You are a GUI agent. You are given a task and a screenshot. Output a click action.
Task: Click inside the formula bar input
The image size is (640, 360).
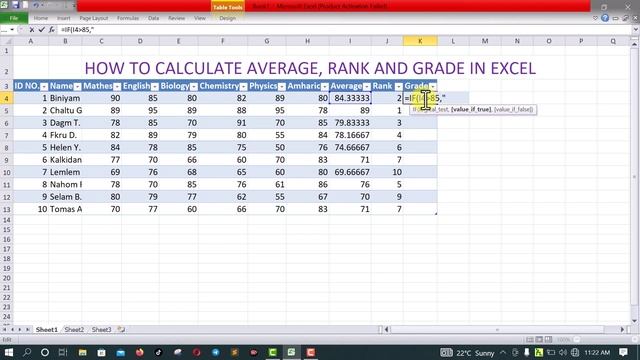point(343,29)
